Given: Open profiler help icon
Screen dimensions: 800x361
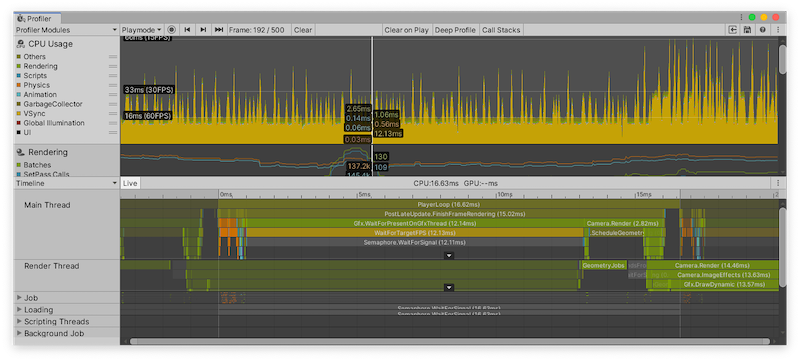Looking at the screenshot, I should coord(762,30).
